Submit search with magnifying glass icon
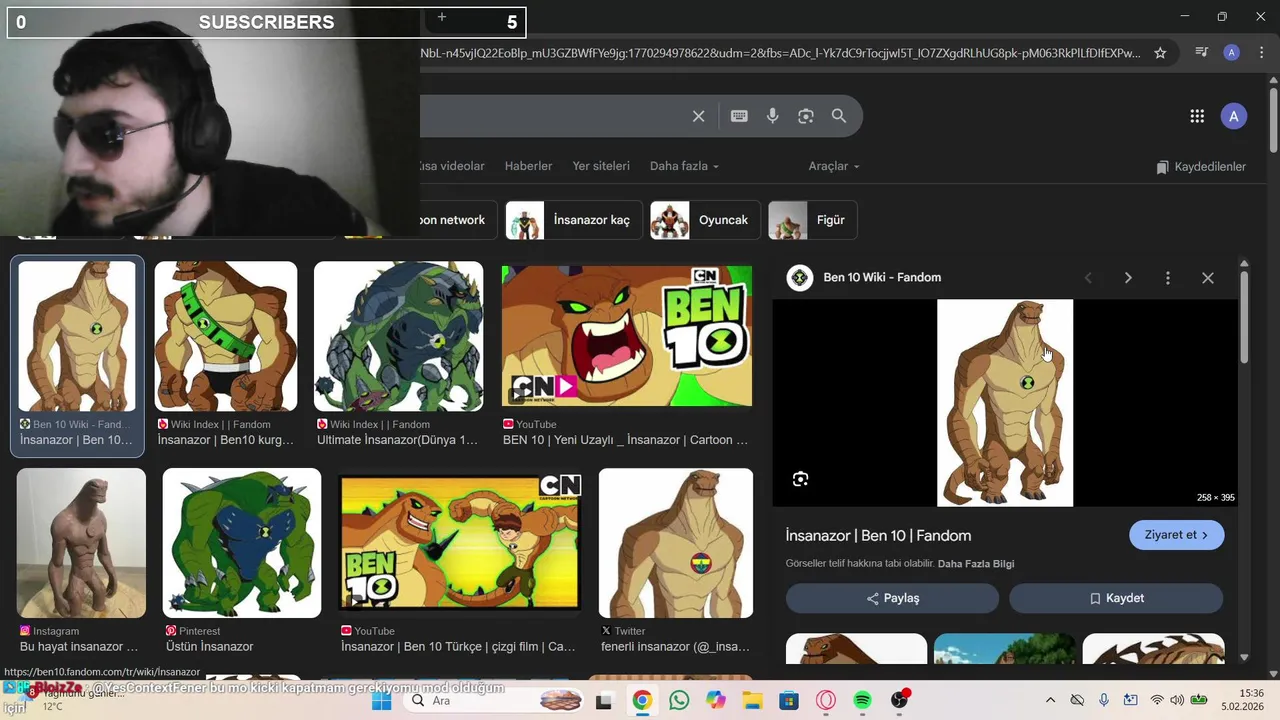 point(839,116)
